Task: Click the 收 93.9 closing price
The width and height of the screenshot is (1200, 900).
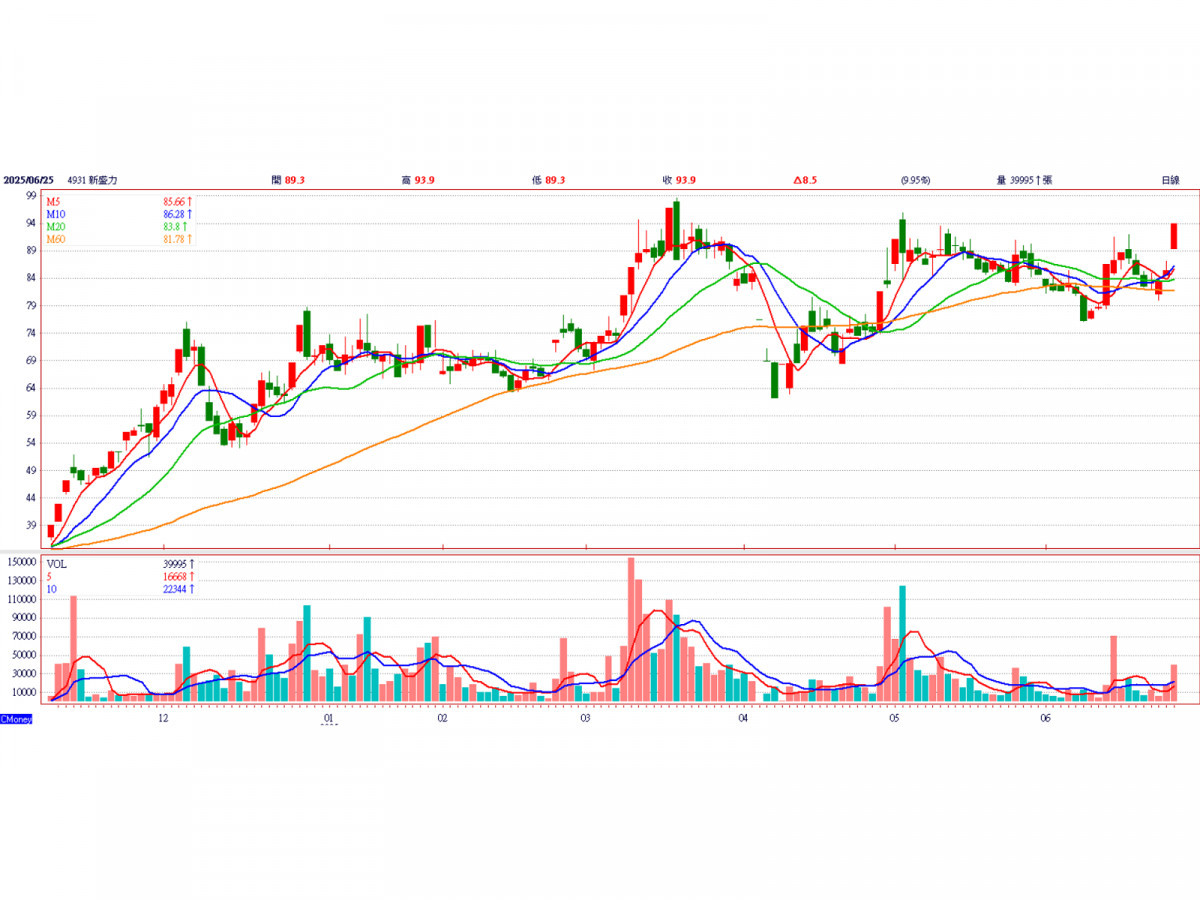Action: pos(679,180)
